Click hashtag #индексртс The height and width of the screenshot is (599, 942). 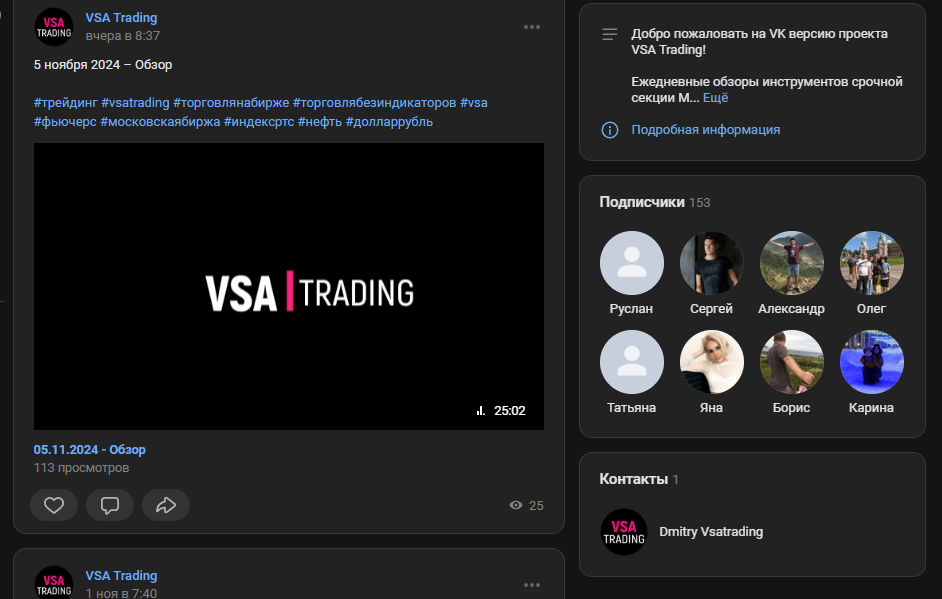tap(259, 121)
